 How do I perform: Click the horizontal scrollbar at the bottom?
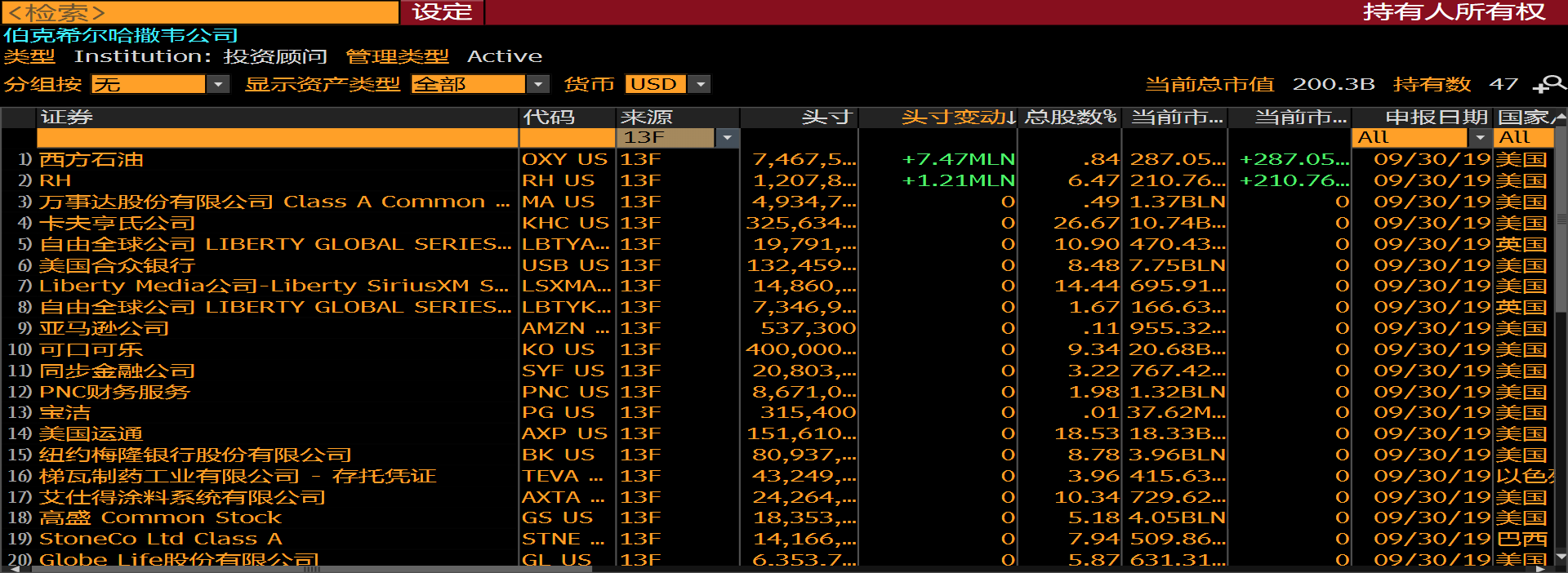pos(310,569)
